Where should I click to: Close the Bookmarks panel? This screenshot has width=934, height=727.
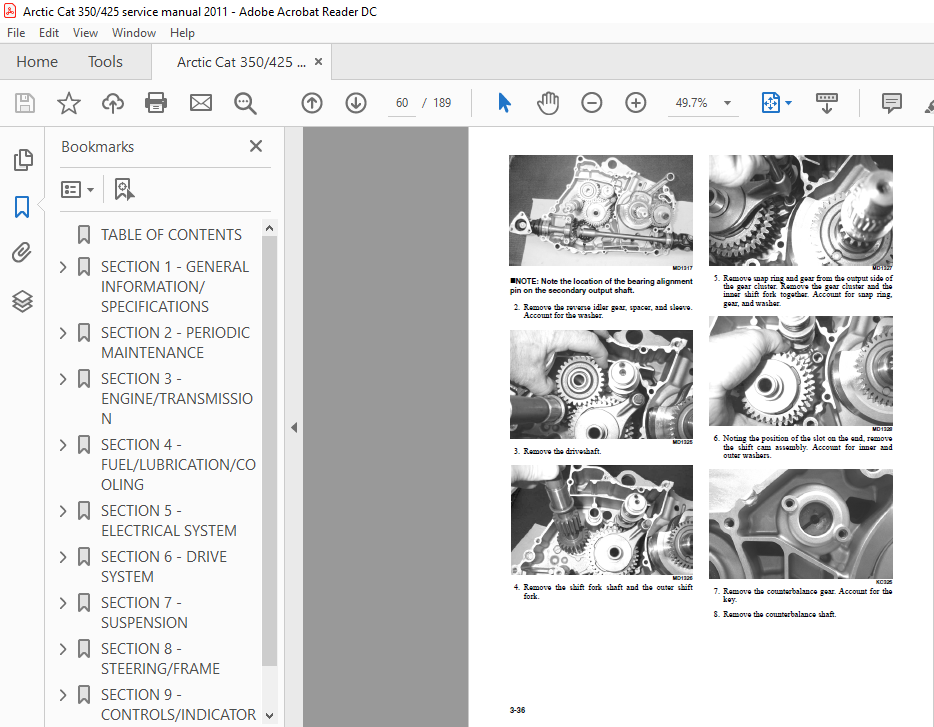tap(256, 146)
